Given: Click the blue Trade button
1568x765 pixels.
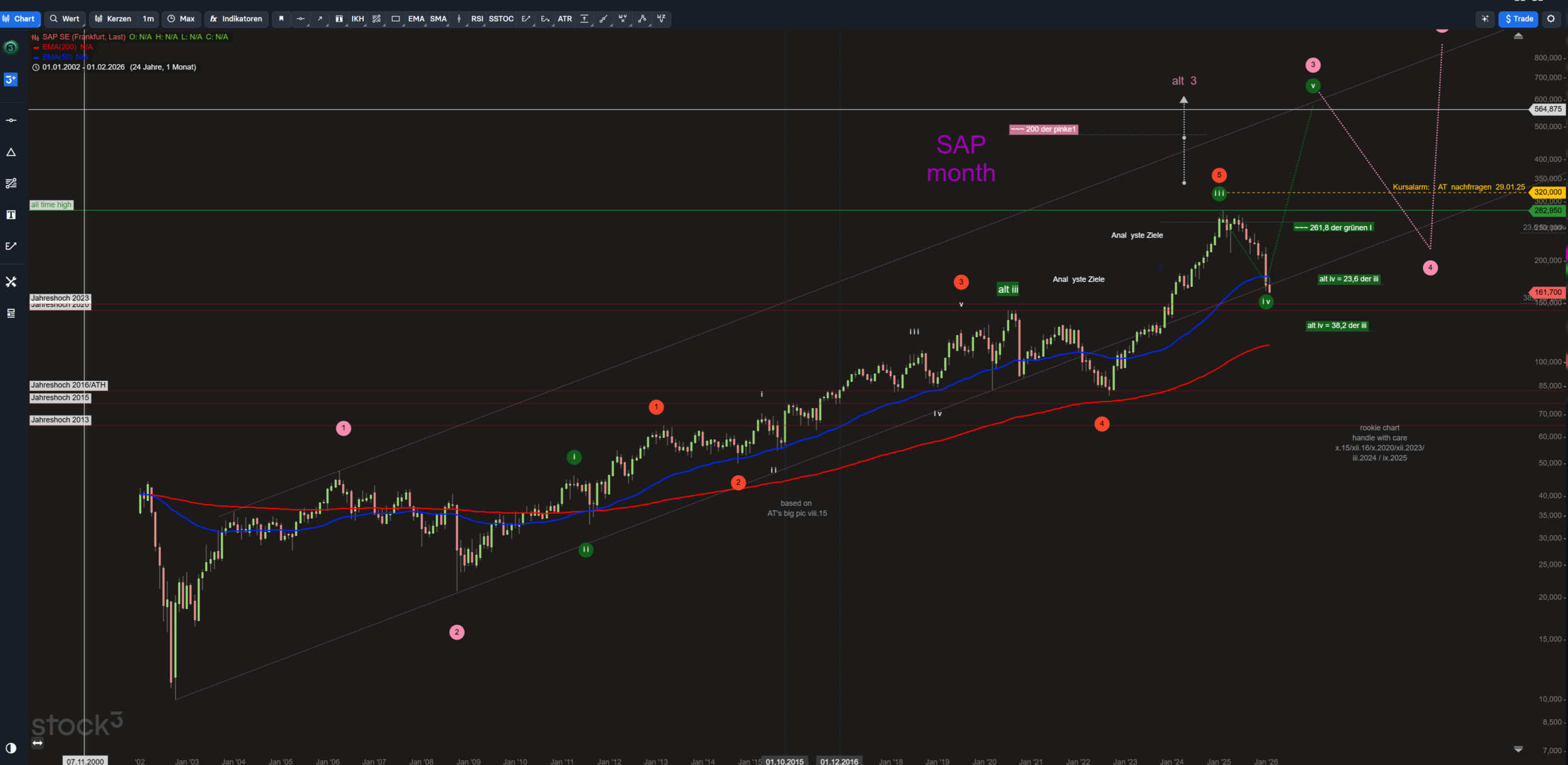Looking at the screenshot, I should click(1518, 19).
